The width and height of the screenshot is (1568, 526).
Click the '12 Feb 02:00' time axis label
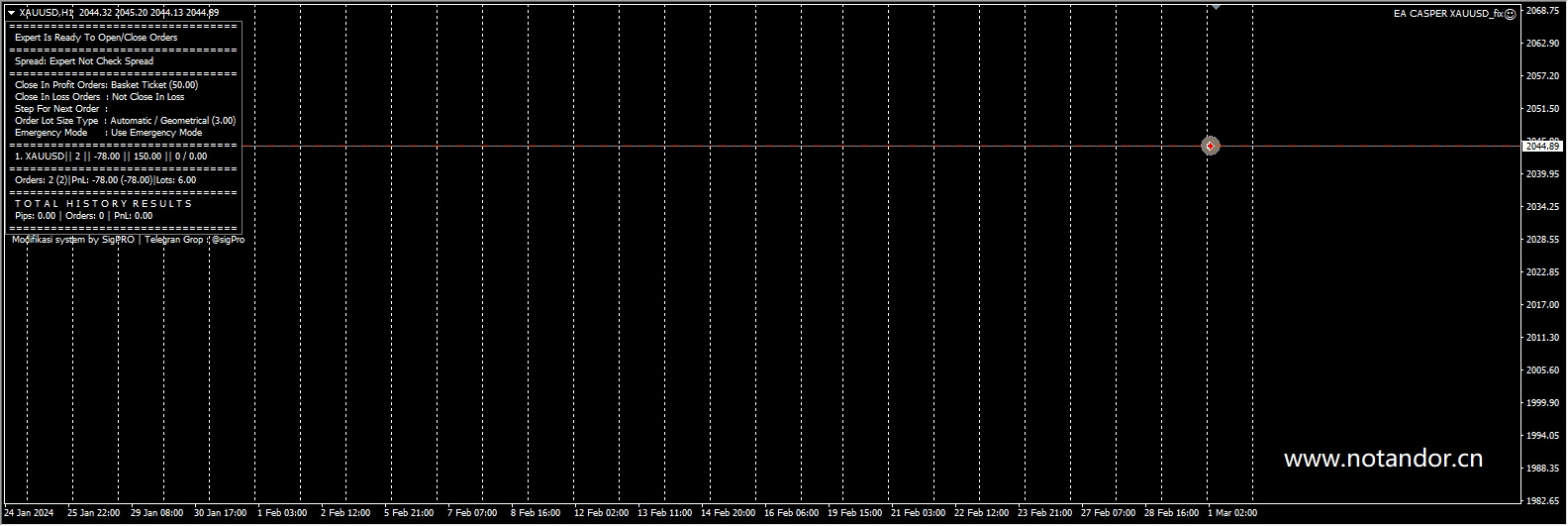(601, 514)
